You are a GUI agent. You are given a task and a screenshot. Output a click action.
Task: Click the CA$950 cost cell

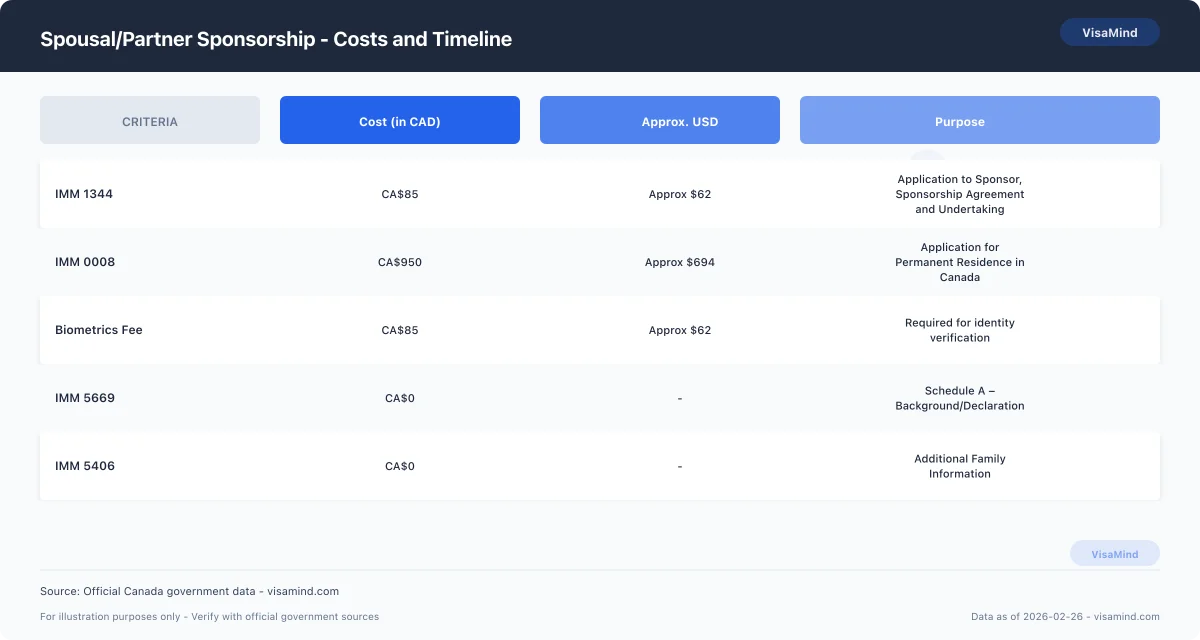[400, 262]
